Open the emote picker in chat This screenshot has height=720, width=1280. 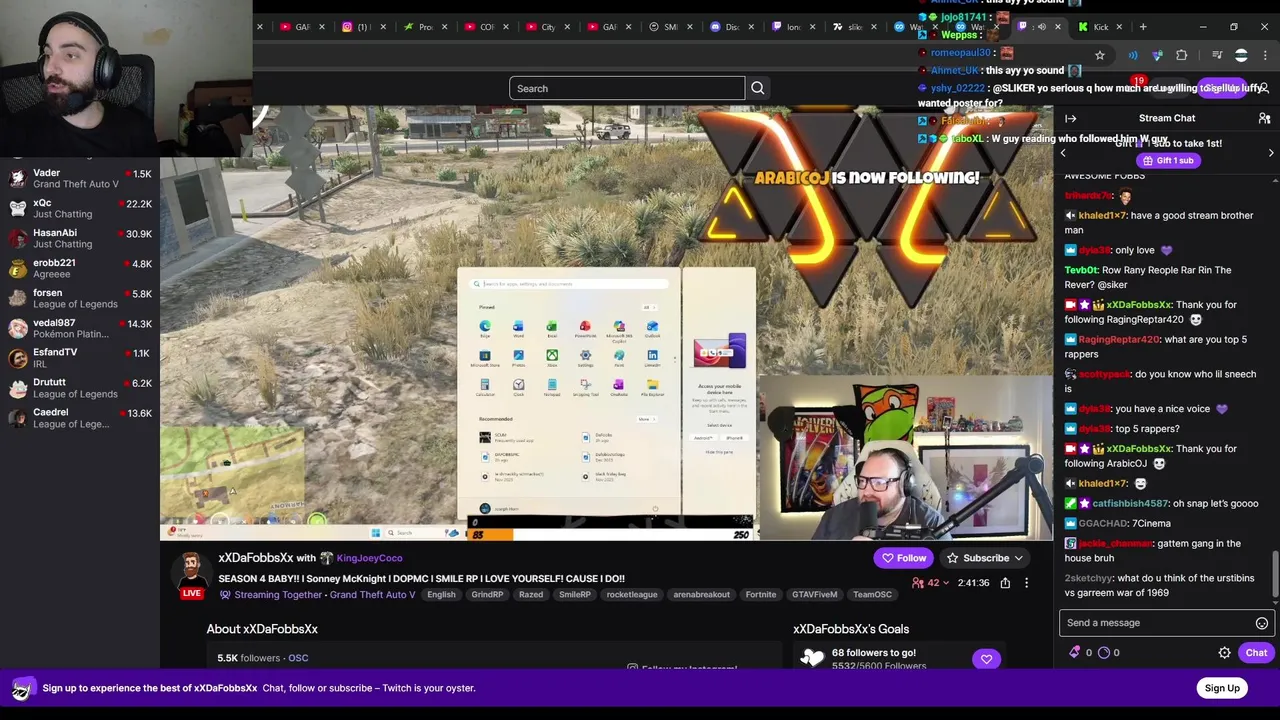pyautogui.click(x=1262, y=623)
